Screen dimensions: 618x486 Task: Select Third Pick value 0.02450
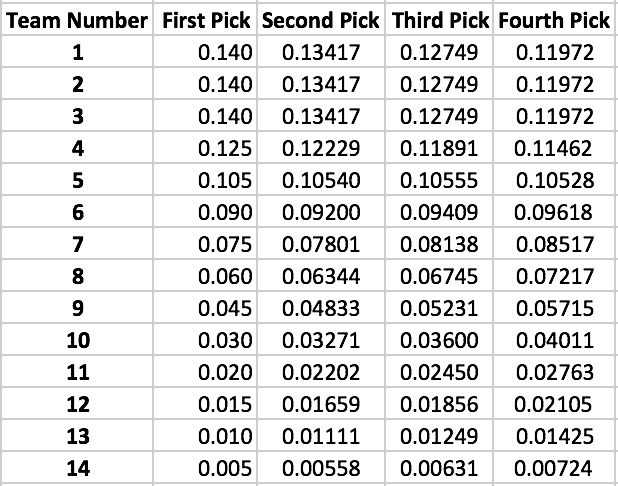pos(439,372)
